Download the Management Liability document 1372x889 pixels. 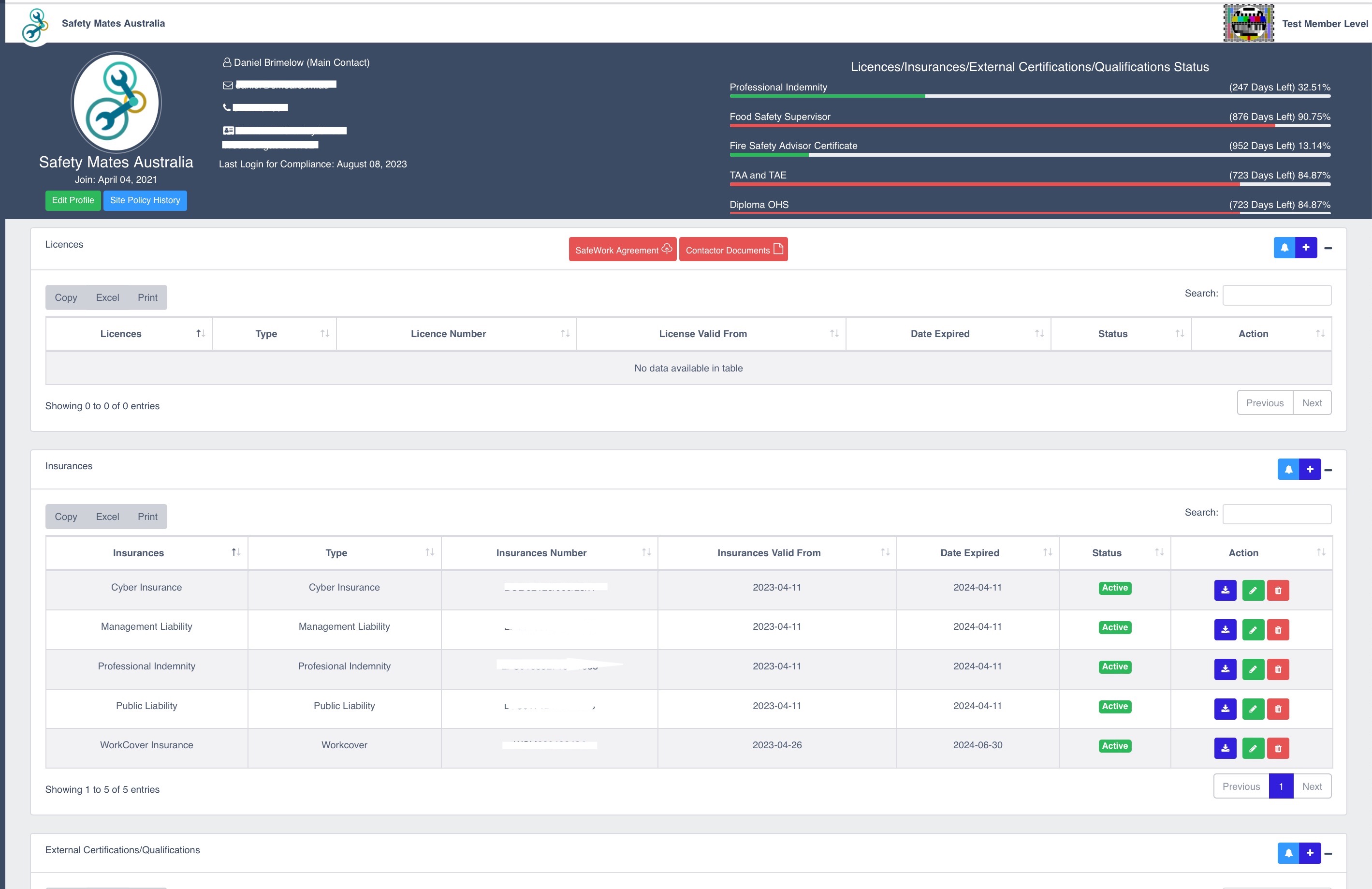coord(1225,630)
